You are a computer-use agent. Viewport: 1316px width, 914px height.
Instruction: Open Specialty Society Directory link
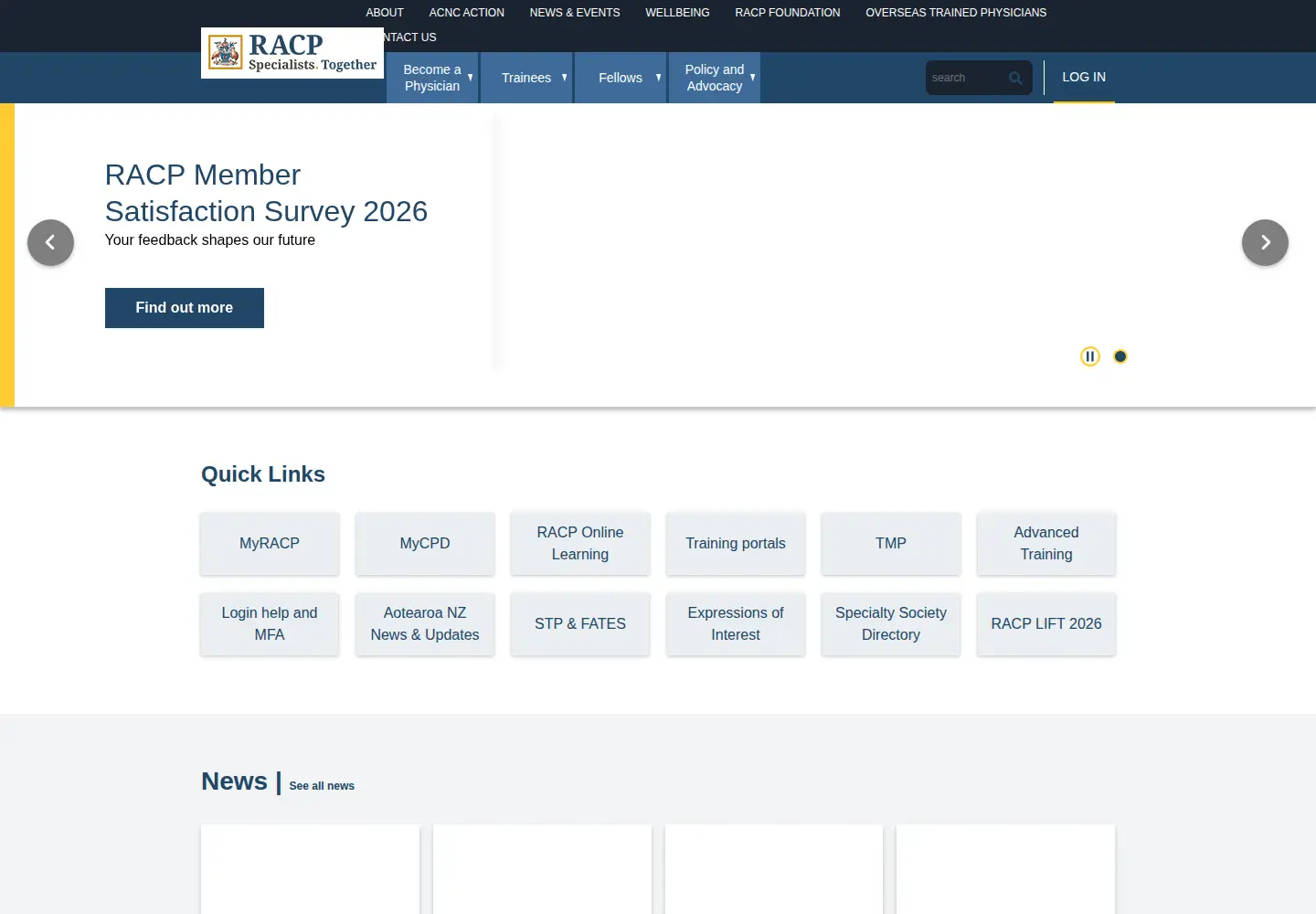[891, 624]
